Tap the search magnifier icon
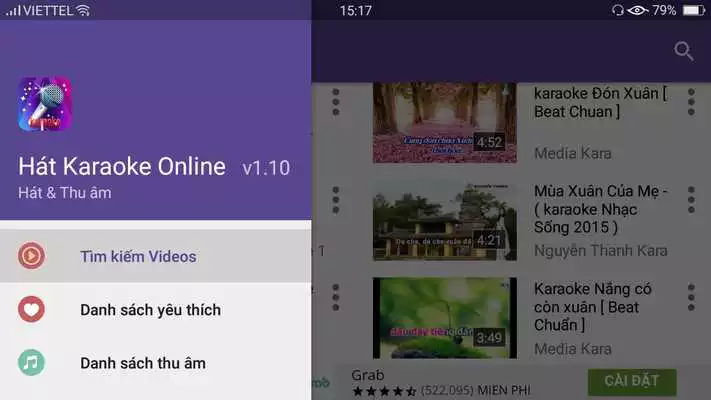 pyautogui.click(x=683, y=51)
